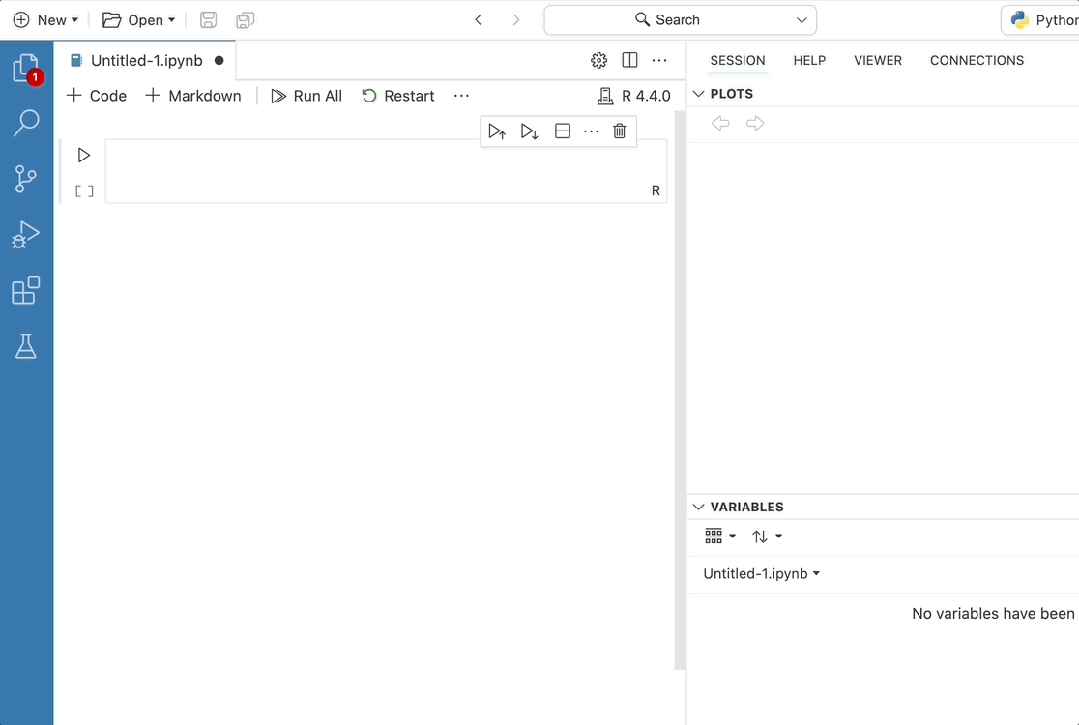Open variables grouping dropdown
The height and width of the screenshot is (725, 1079).
720,537
